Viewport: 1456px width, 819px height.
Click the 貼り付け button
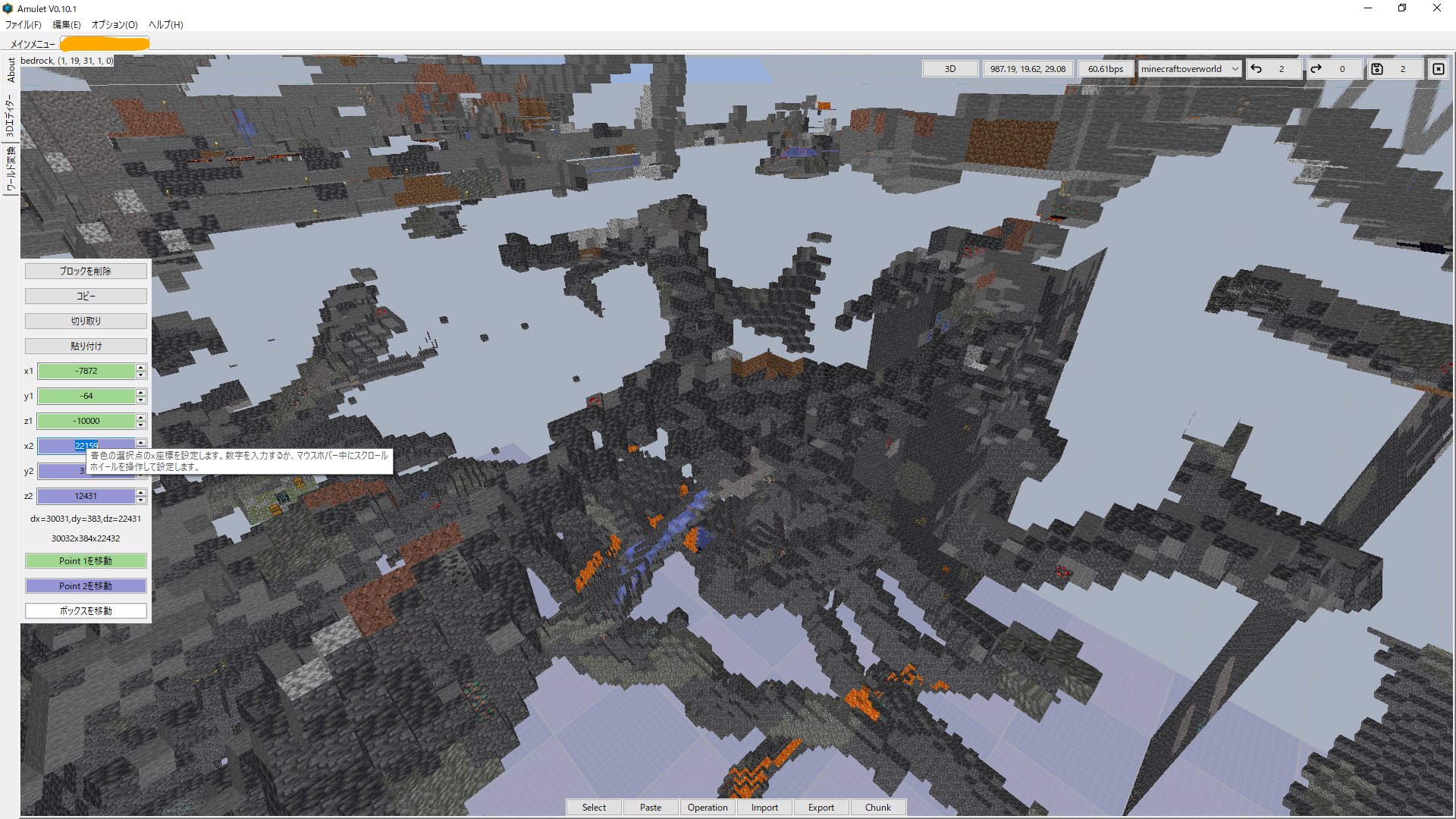tap(86, 346)
